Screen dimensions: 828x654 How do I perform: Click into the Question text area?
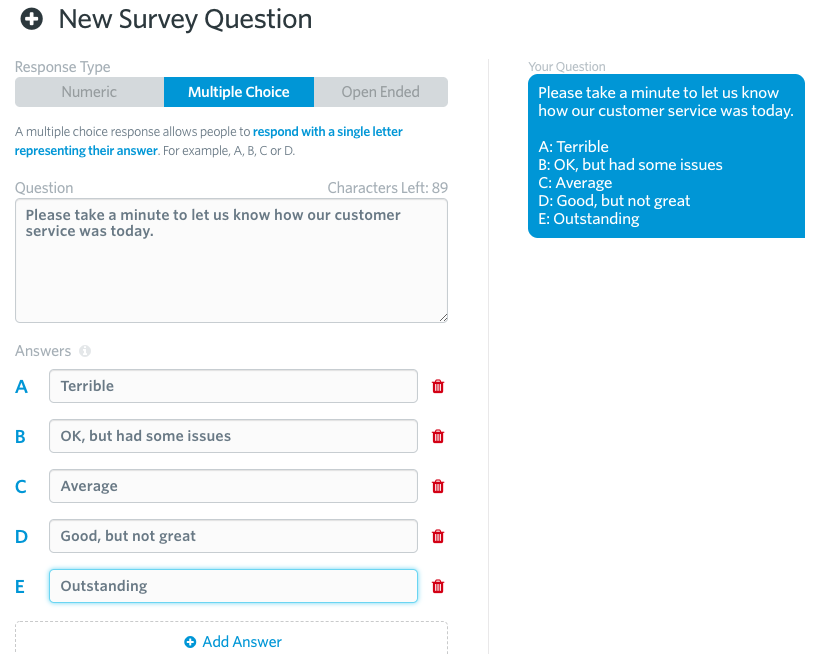pos(231,260)
